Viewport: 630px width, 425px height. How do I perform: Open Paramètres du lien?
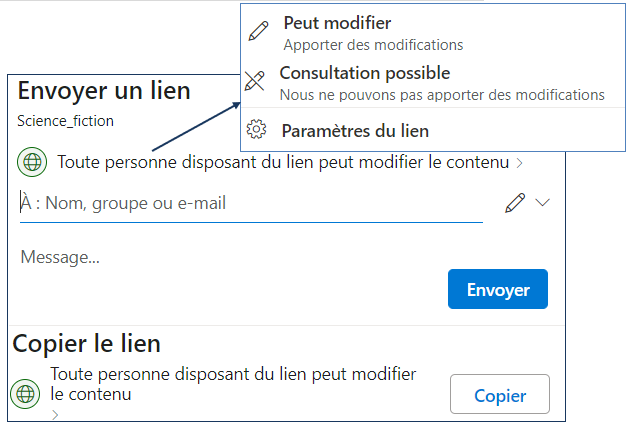(355, 131)
